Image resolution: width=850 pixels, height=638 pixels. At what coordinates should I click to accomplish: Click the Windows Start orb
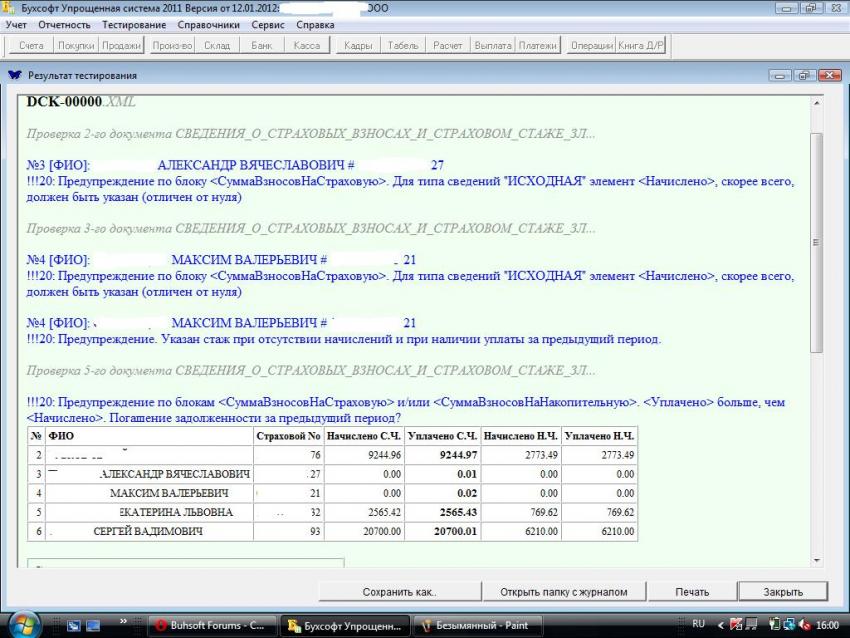pyautogui.click(x=25, y=624)
